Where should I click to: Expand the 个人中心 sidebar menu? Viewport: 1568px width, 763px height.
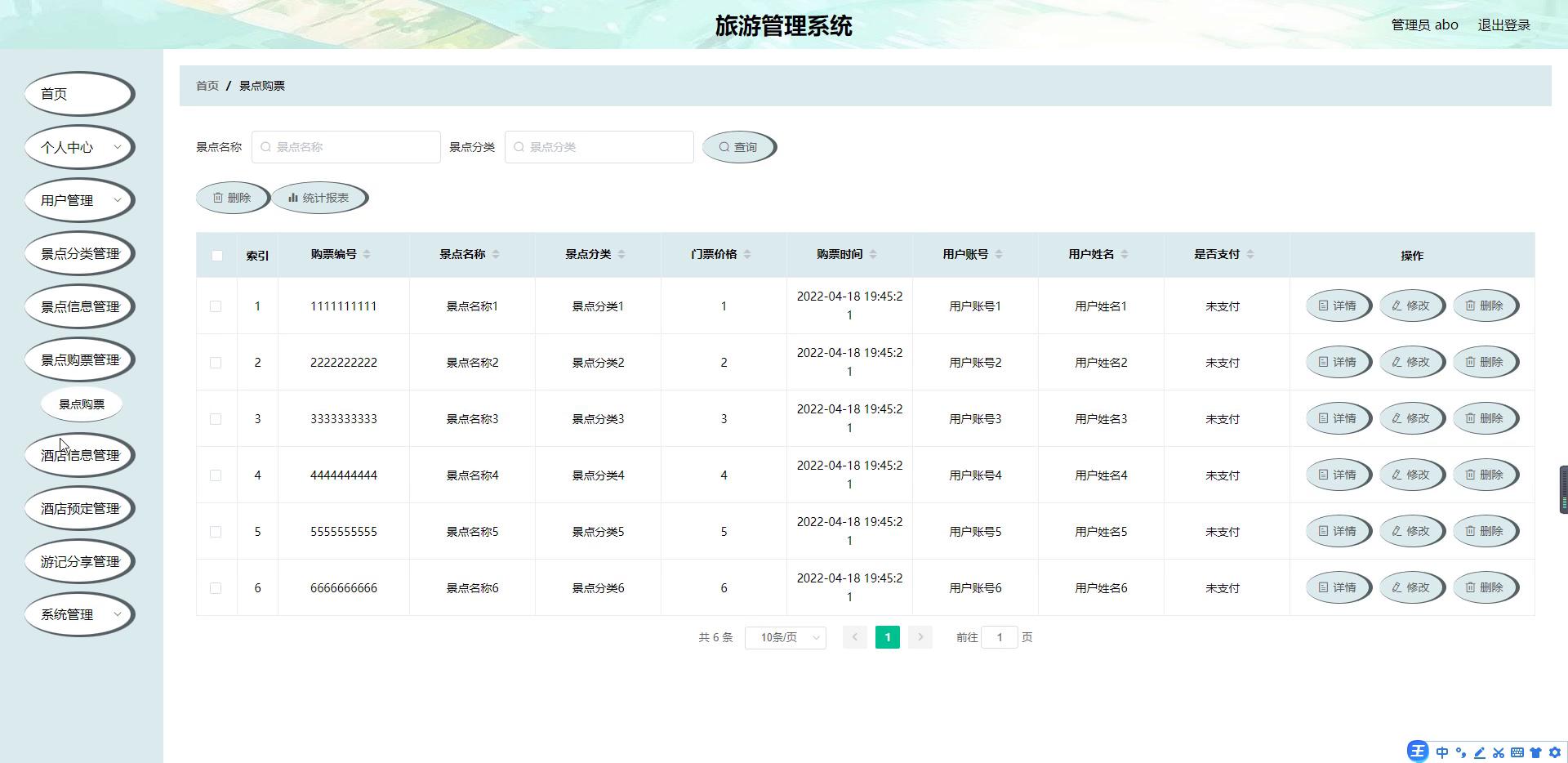(x=79, y=148)
